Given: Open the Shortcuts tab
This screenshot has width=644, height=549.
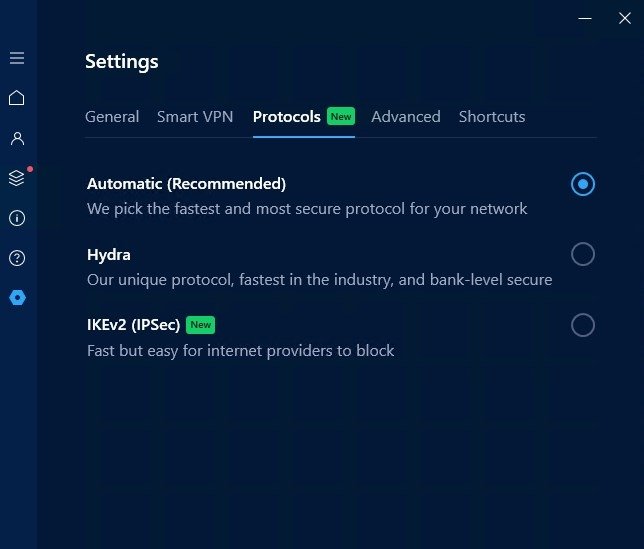Looking at the screenshot, I should (492, 117).
